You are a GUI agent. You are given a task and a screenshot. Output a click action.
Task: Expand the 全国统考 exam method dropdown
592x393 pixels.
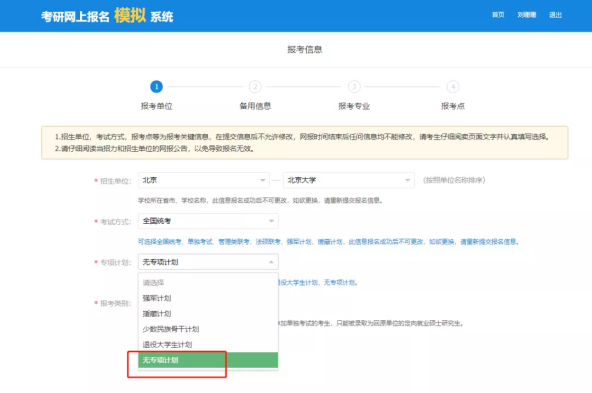208,221
